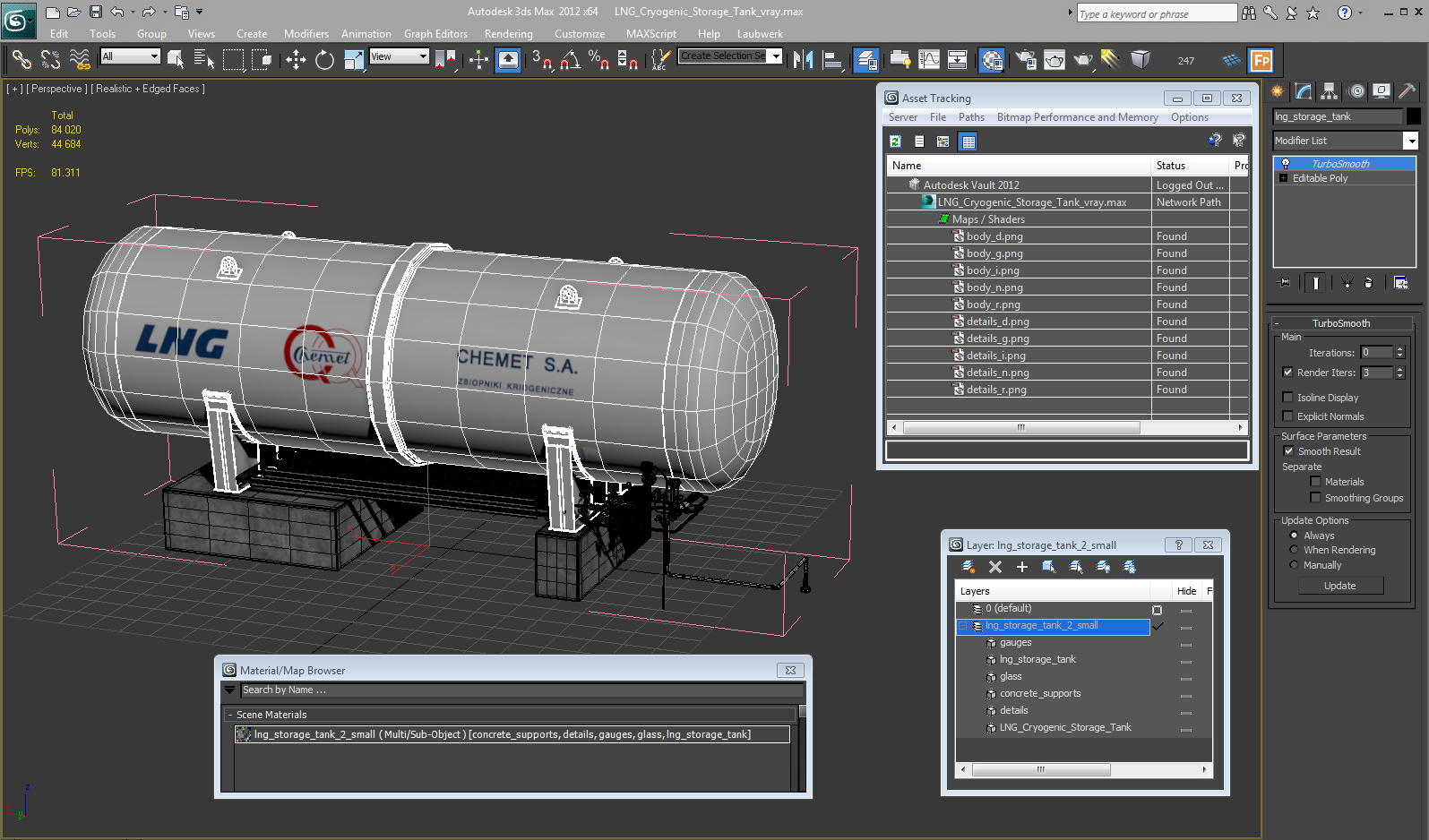Open Select by Name dialog
Image resolution: width=1429 pixels, height=840 pixels.
(x=203, y=60)
